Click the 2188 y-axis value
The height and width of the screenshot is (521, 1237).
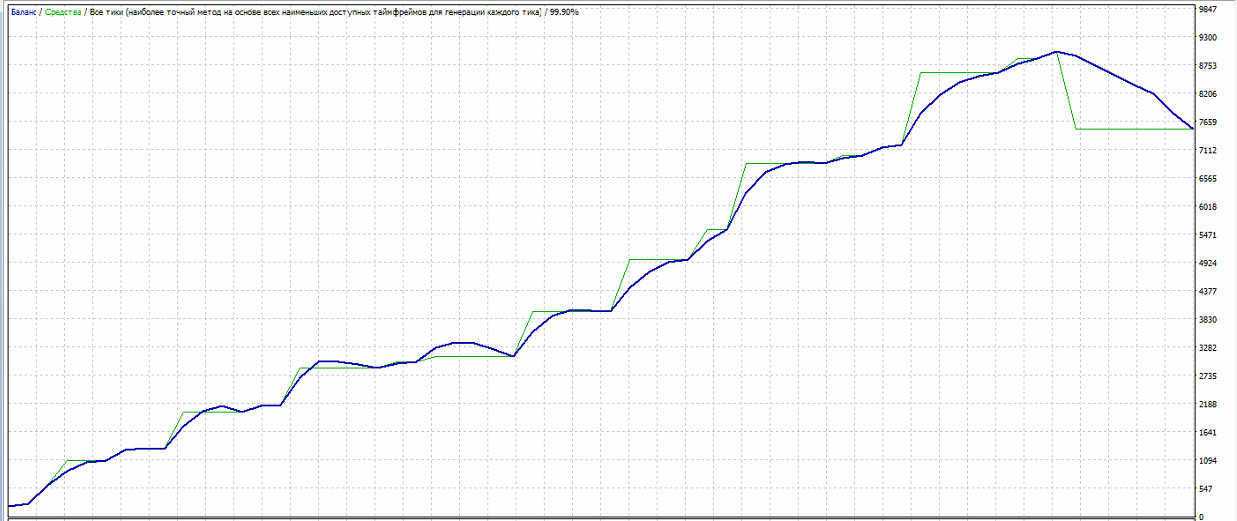(1207, 405)
